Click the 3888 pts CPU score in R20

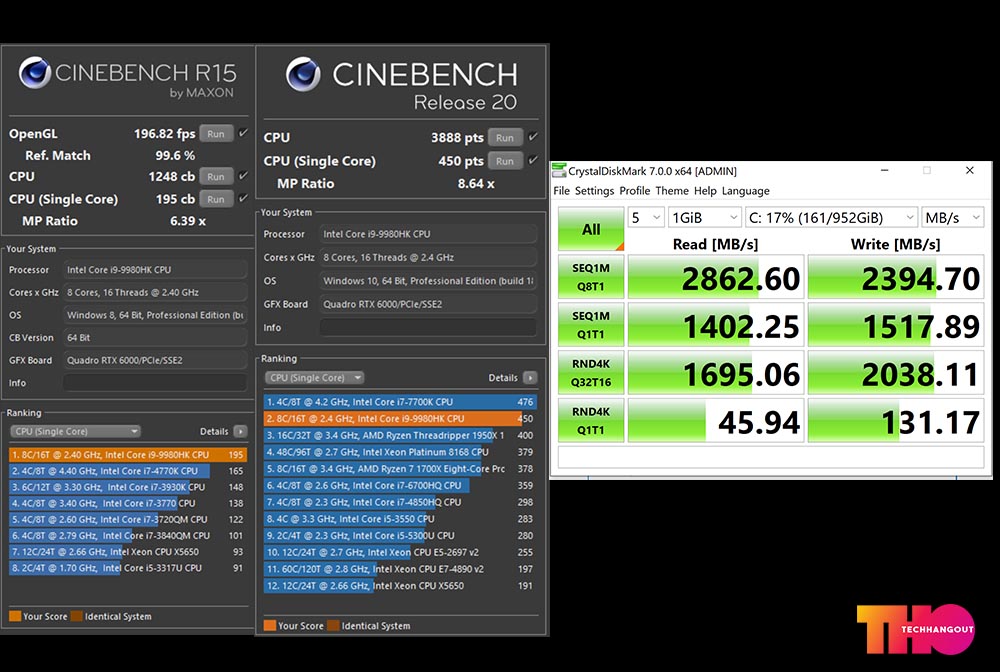pyautogui.click(x=457, y=138)
